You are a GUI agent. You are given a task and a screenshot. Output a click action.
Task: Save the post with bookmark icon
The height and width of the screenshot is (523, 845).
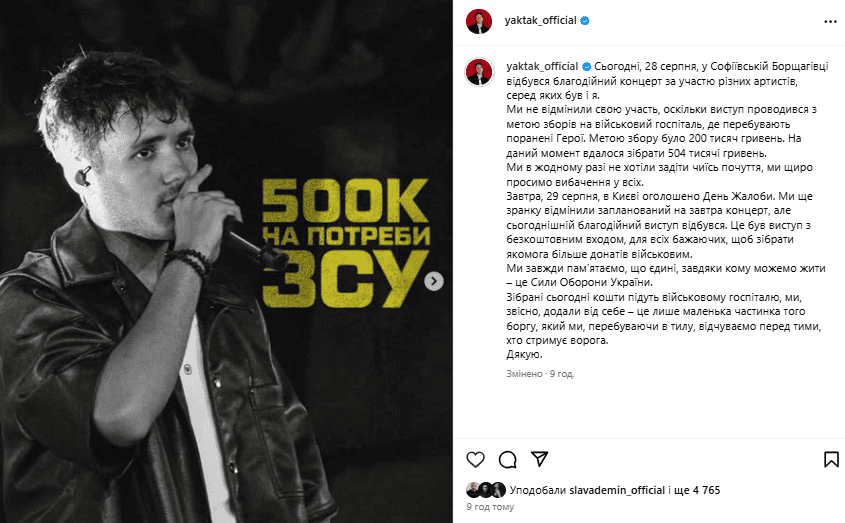(831, 459)
